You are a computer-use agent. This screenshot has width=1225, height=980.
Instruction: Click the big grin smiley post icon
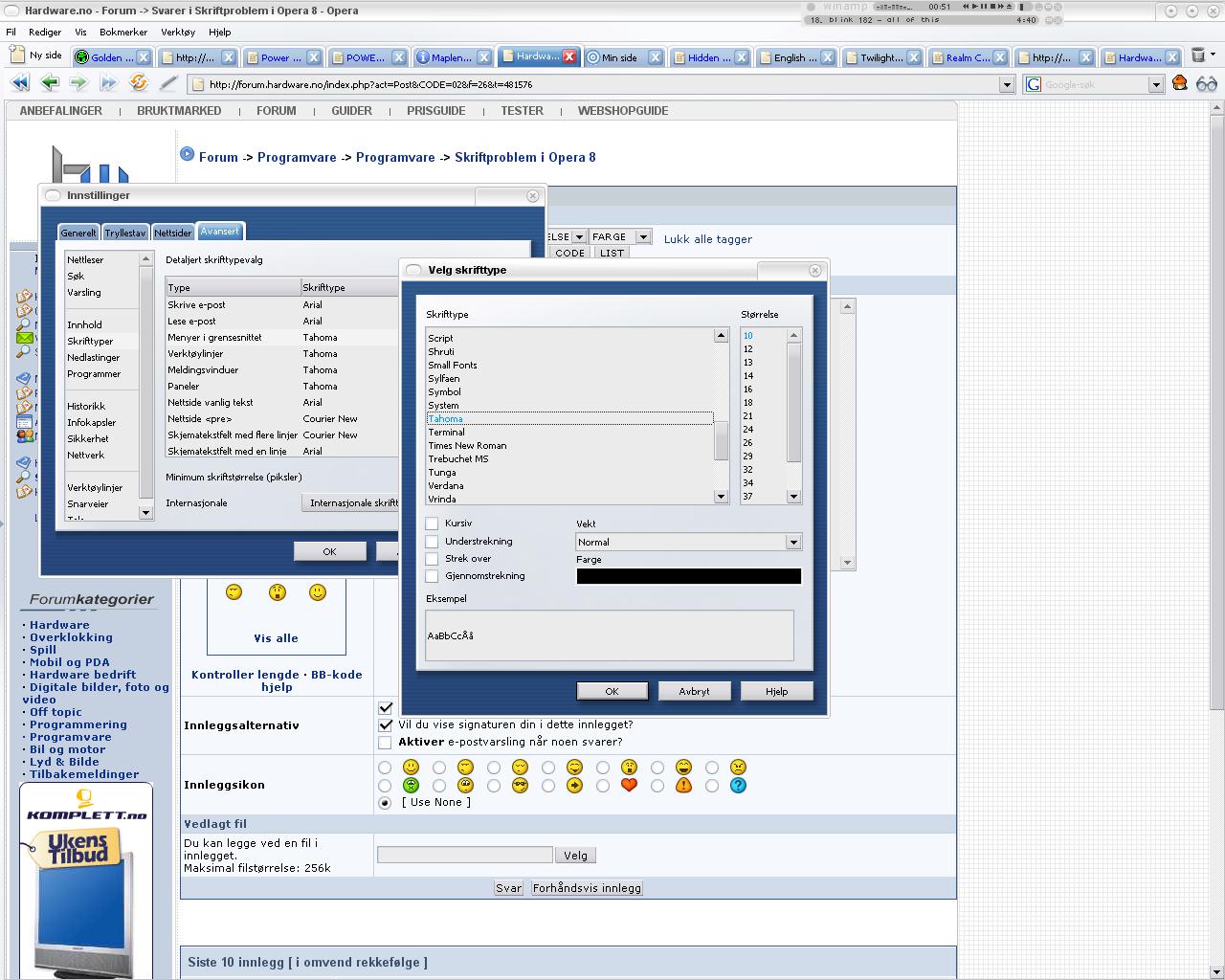[x=683, y=767]
